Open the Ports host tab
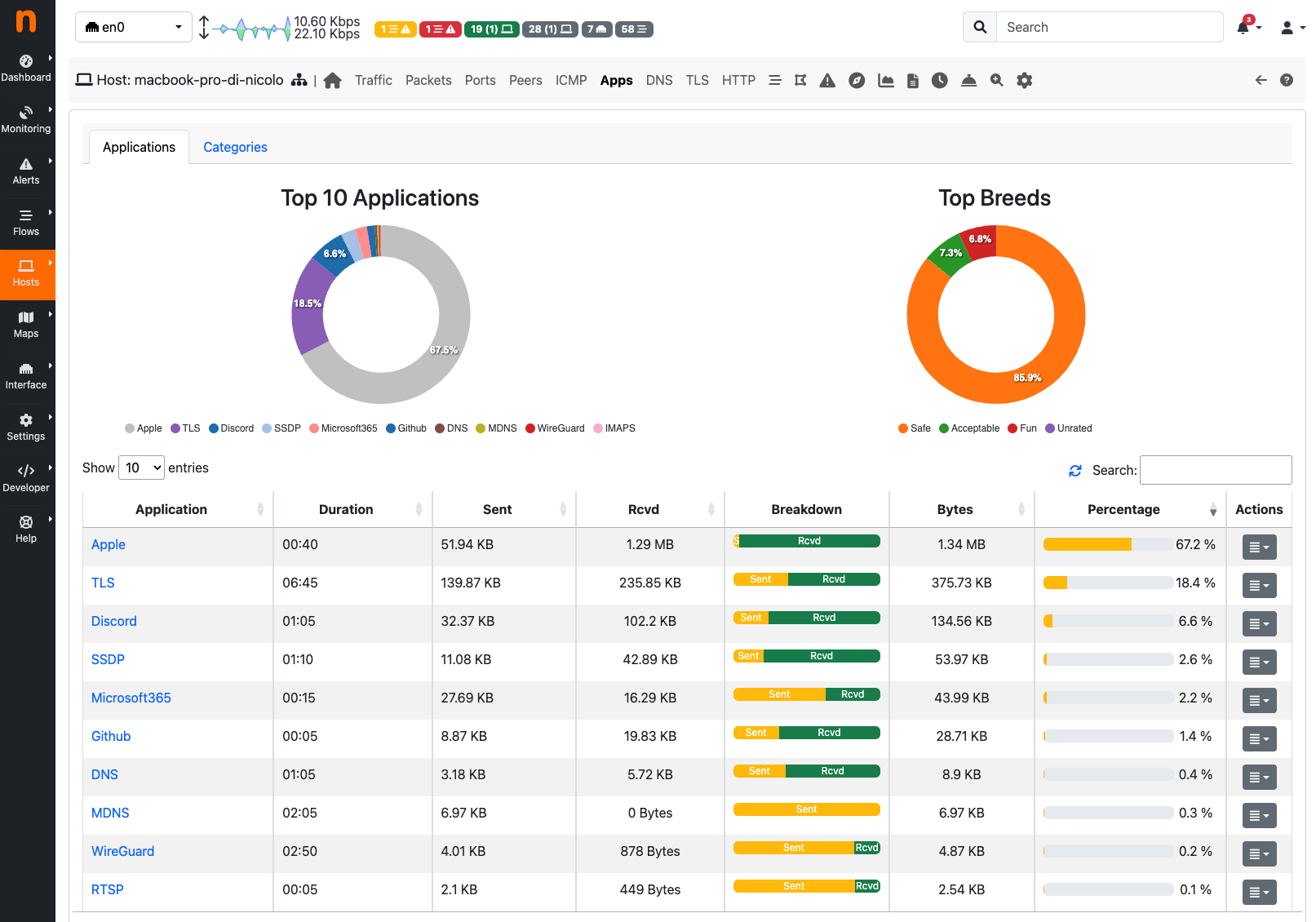The image size is (1316, 922). (x=481, y=80)
